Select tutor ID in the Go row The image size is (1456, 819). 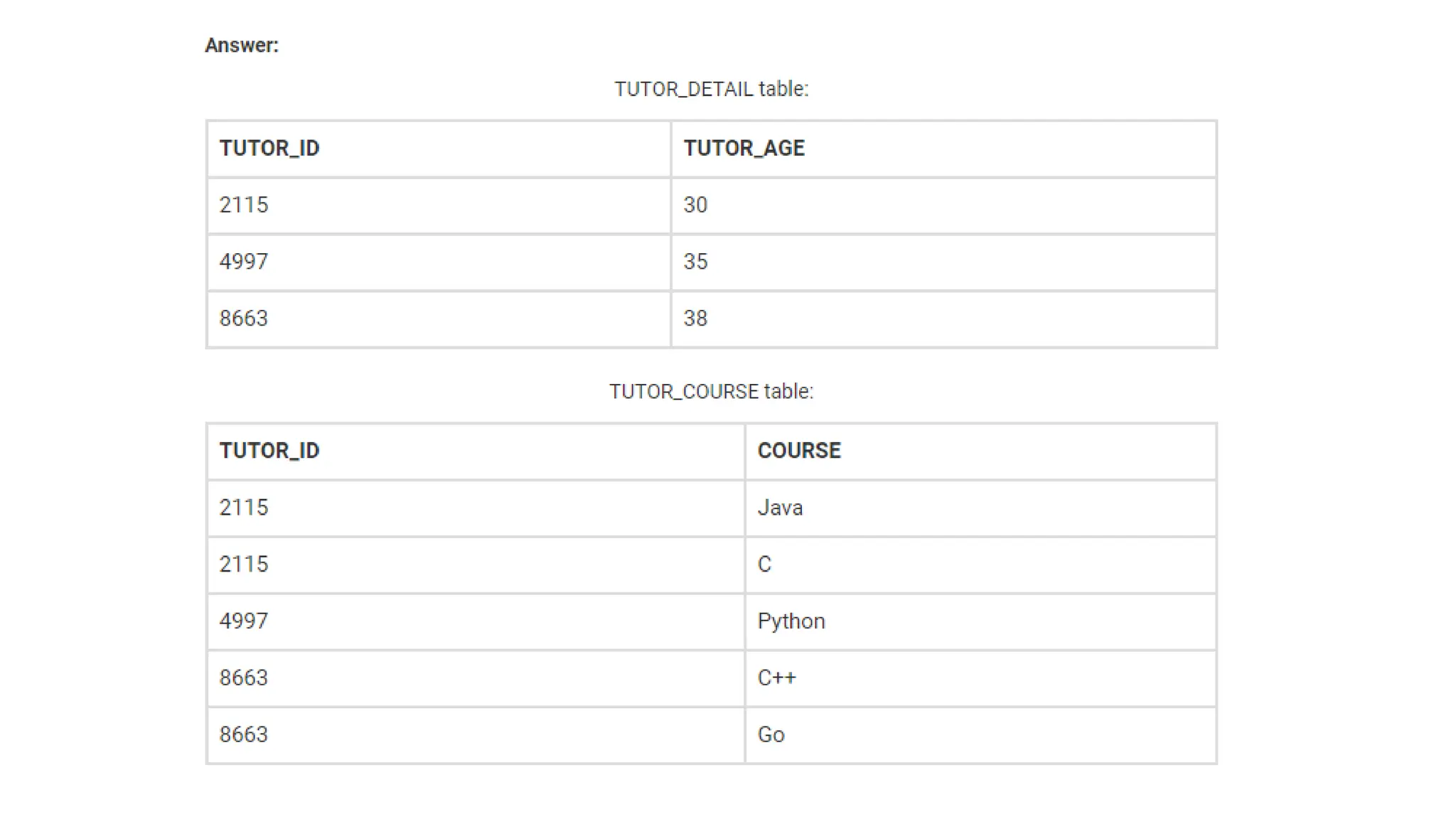[x=244, y=735]
